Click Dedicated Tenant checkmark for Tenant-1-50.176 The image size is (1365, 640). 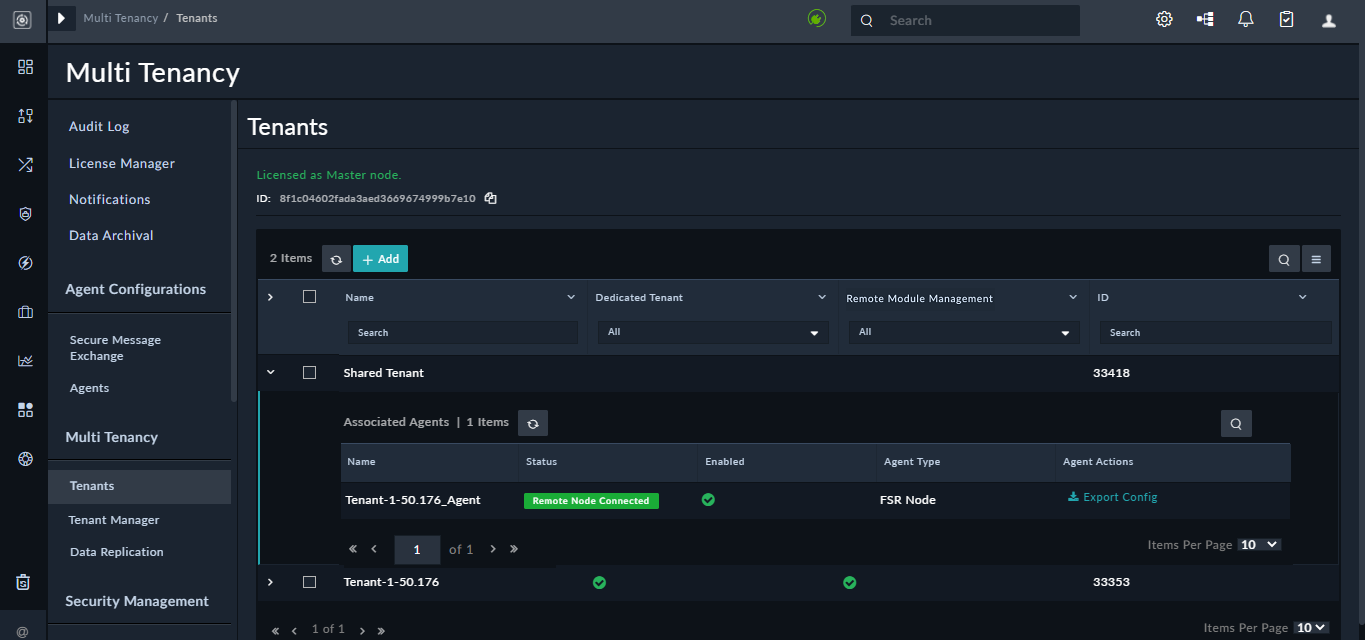[599, 582]
